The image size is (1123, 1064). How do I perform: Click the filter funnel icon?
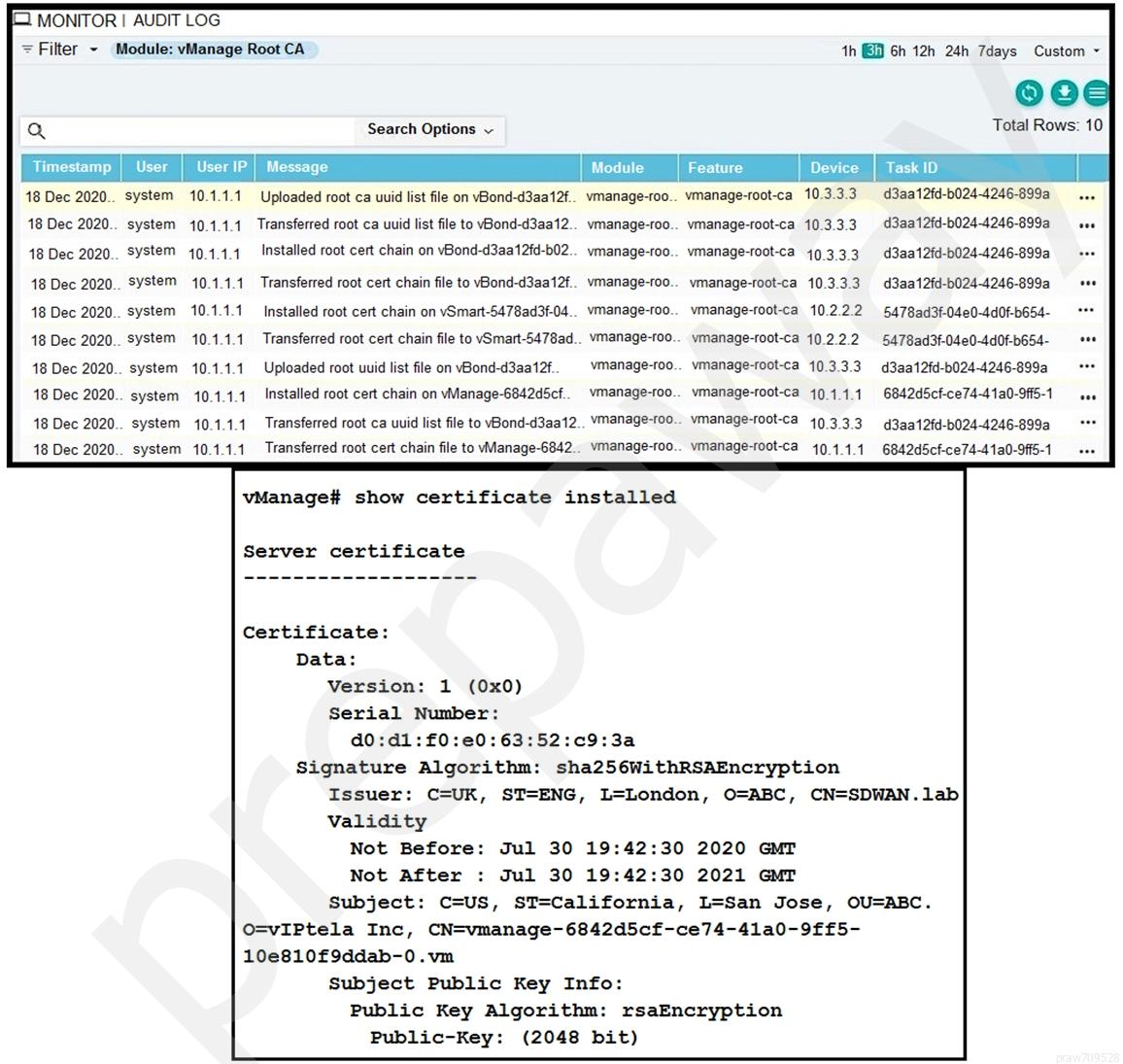(27, 50)
